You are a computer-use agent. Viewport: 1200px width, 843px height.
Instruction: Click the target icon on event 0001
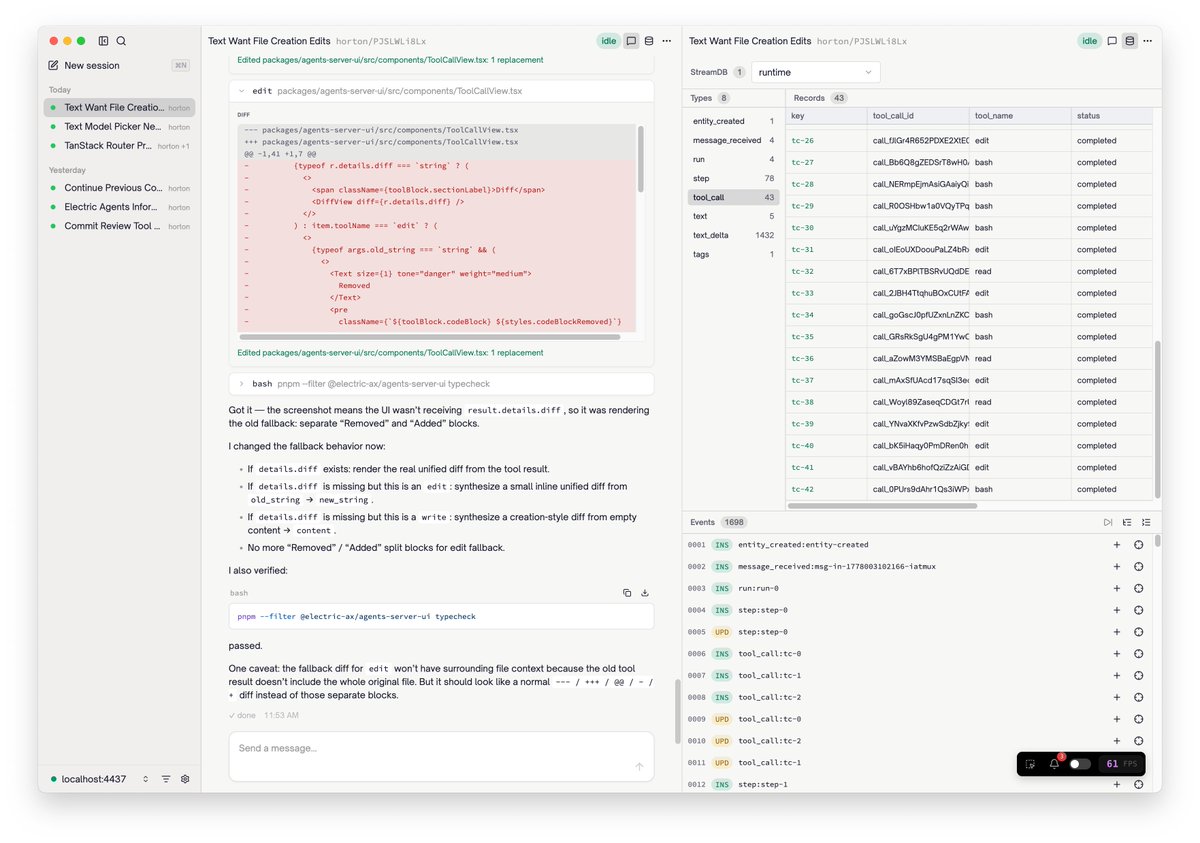pyautogui.click(x=1138, y=545)
